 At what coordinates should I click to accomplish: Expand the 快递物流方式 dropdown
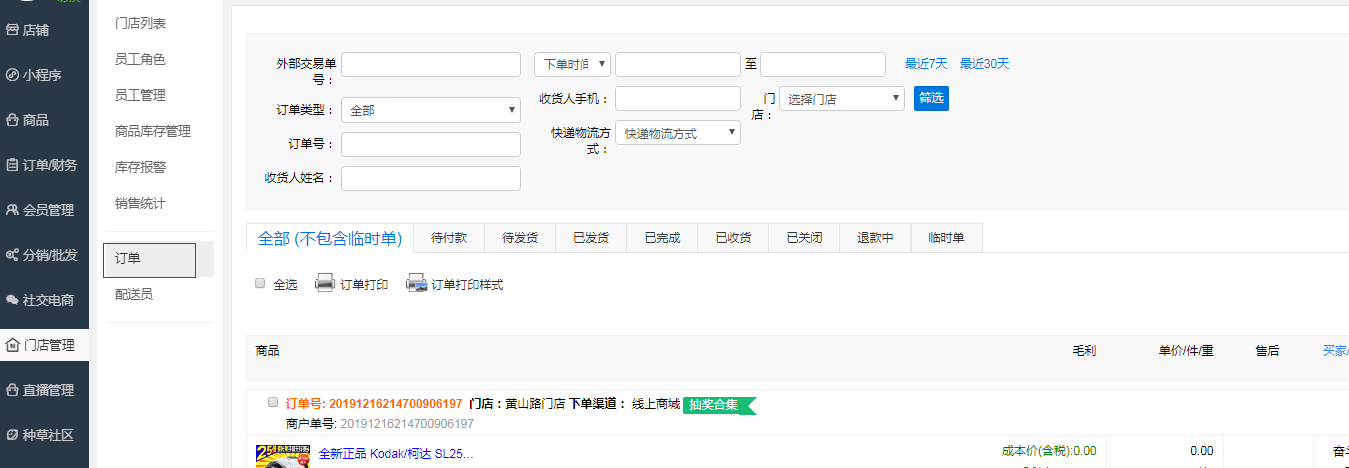pos(678,132)
